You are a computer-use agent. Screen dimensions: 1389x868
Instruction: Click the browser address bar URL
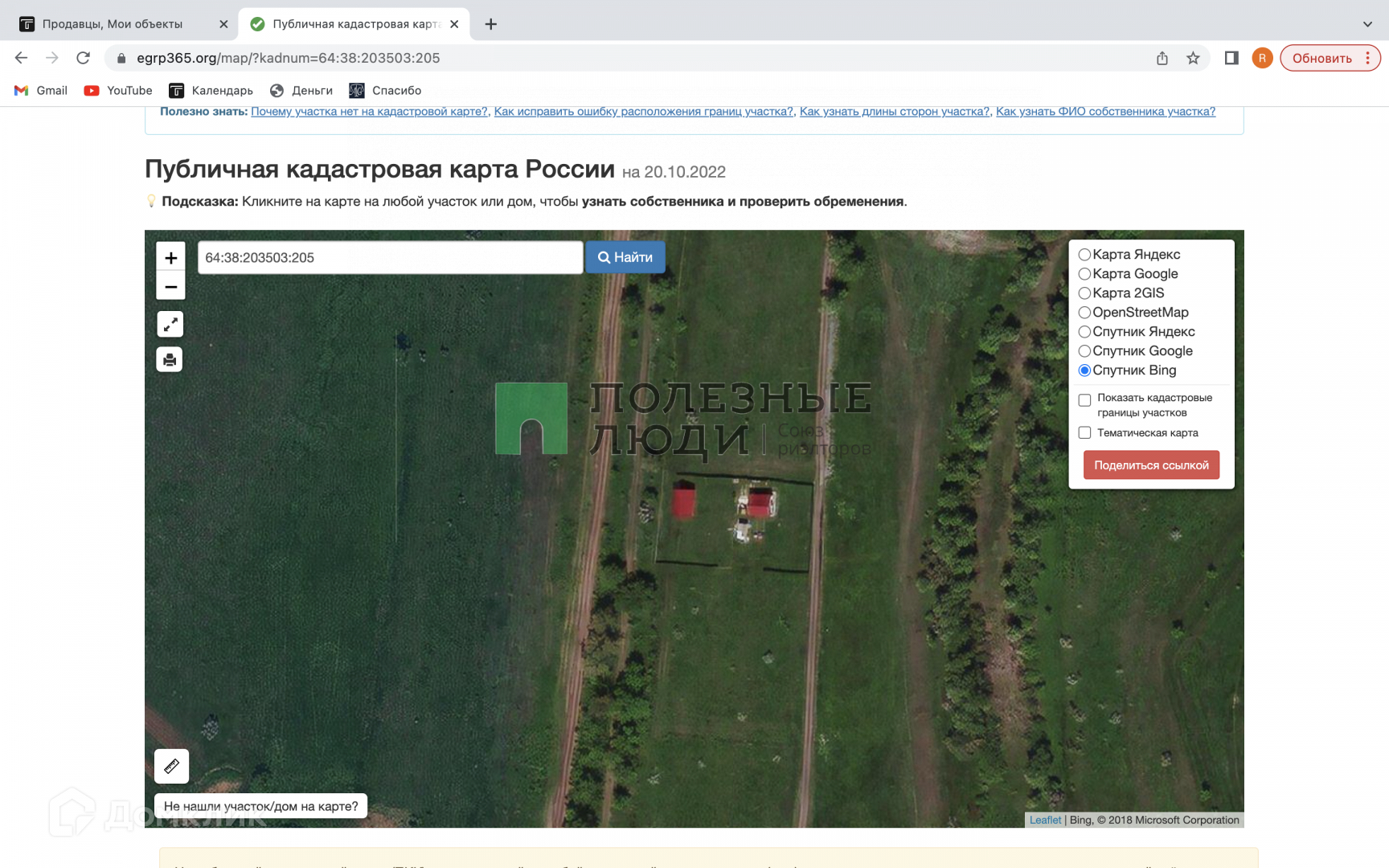[x=289, y=58]
